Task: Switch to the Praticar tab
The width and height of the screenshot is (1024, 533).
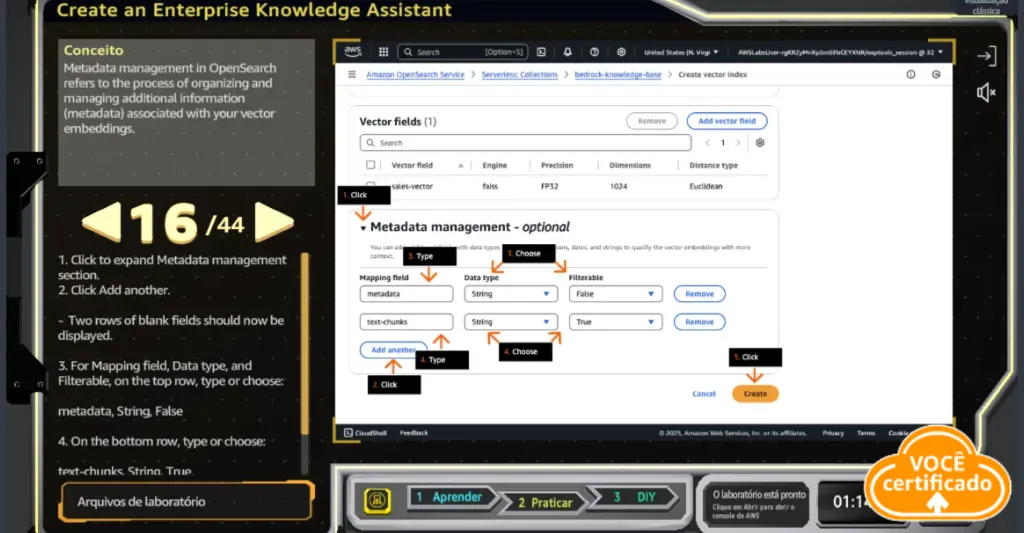Action: coord(545,502)
